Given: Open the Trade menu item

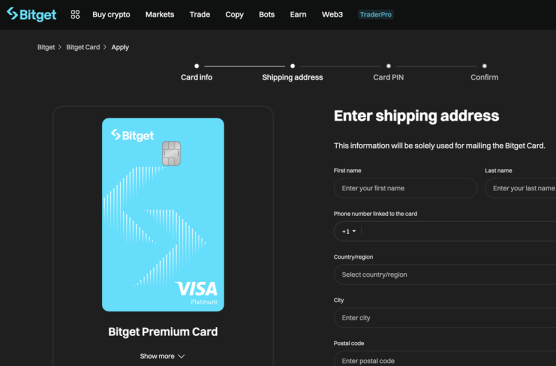Looking at the screenshot, I should (200, 15).
